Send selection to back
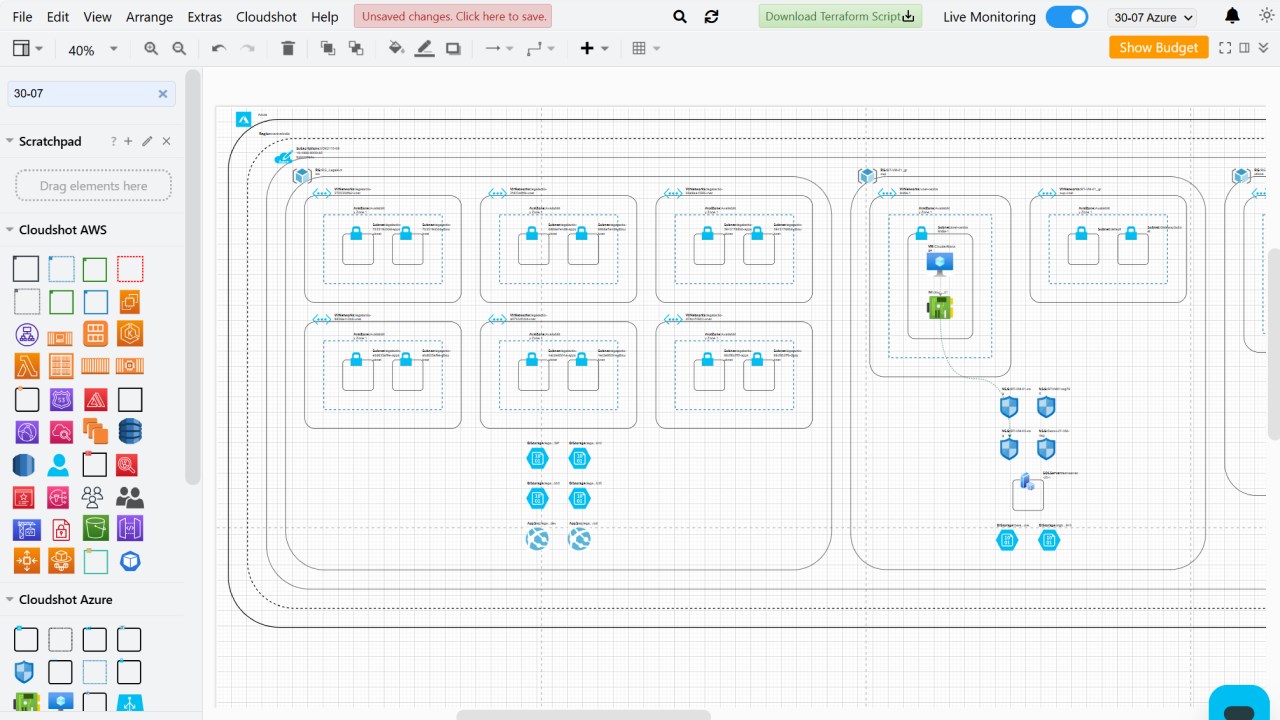Screen dimensions: 1280x720 355,48
